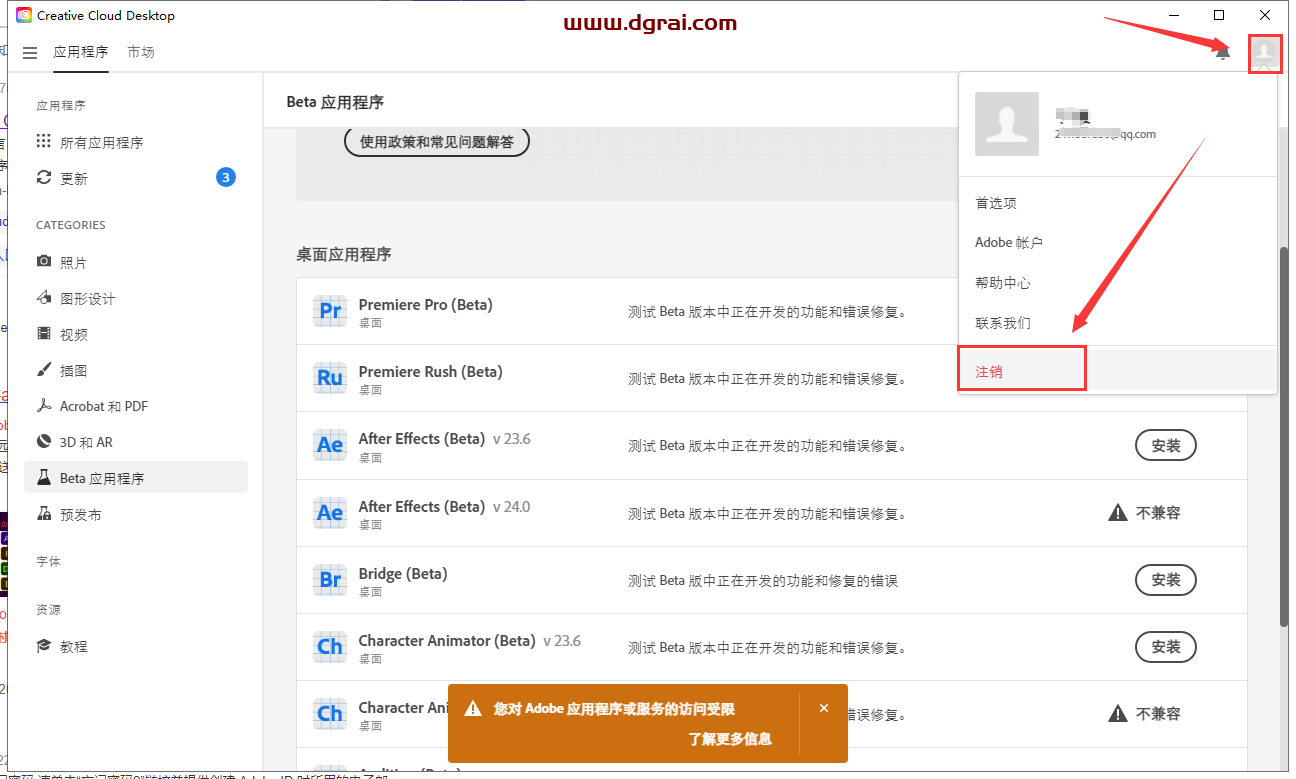This screenshot has height=779, width=1296.
Task: Click the After Effects v24.0 Ae icon
Action: [x=329, y=513]
